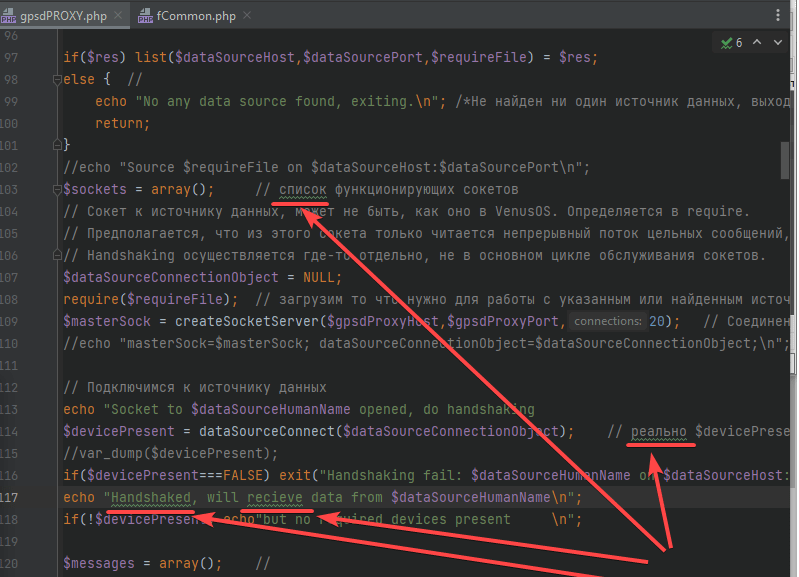799x577 pixels.
Task: Collapse the comment fold marker at line 103
Action: click(57, 190)
